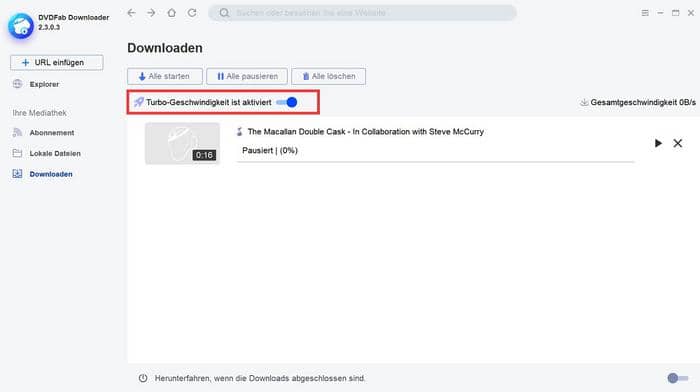The image size is (700, 392).
Task: Click the Macallan Double Cask download title
Action: 366,132
